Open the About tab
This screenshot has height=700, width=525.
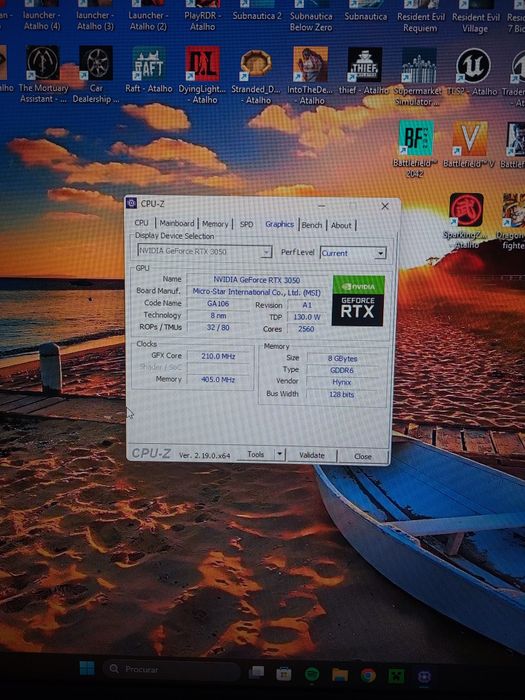point(341,225)
